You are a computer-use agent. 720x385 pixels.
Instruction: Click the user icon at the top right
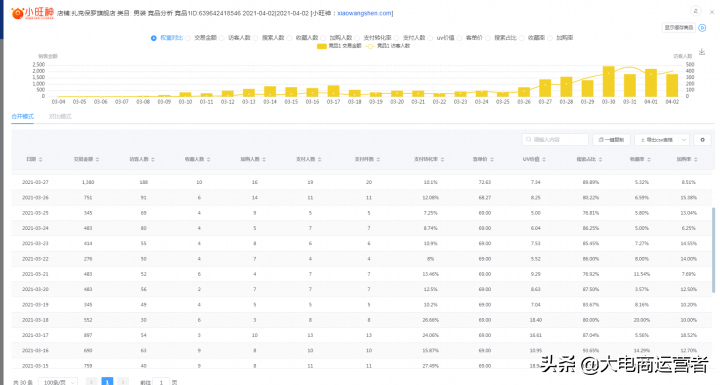pyautogui.click(x=696, y=11)
